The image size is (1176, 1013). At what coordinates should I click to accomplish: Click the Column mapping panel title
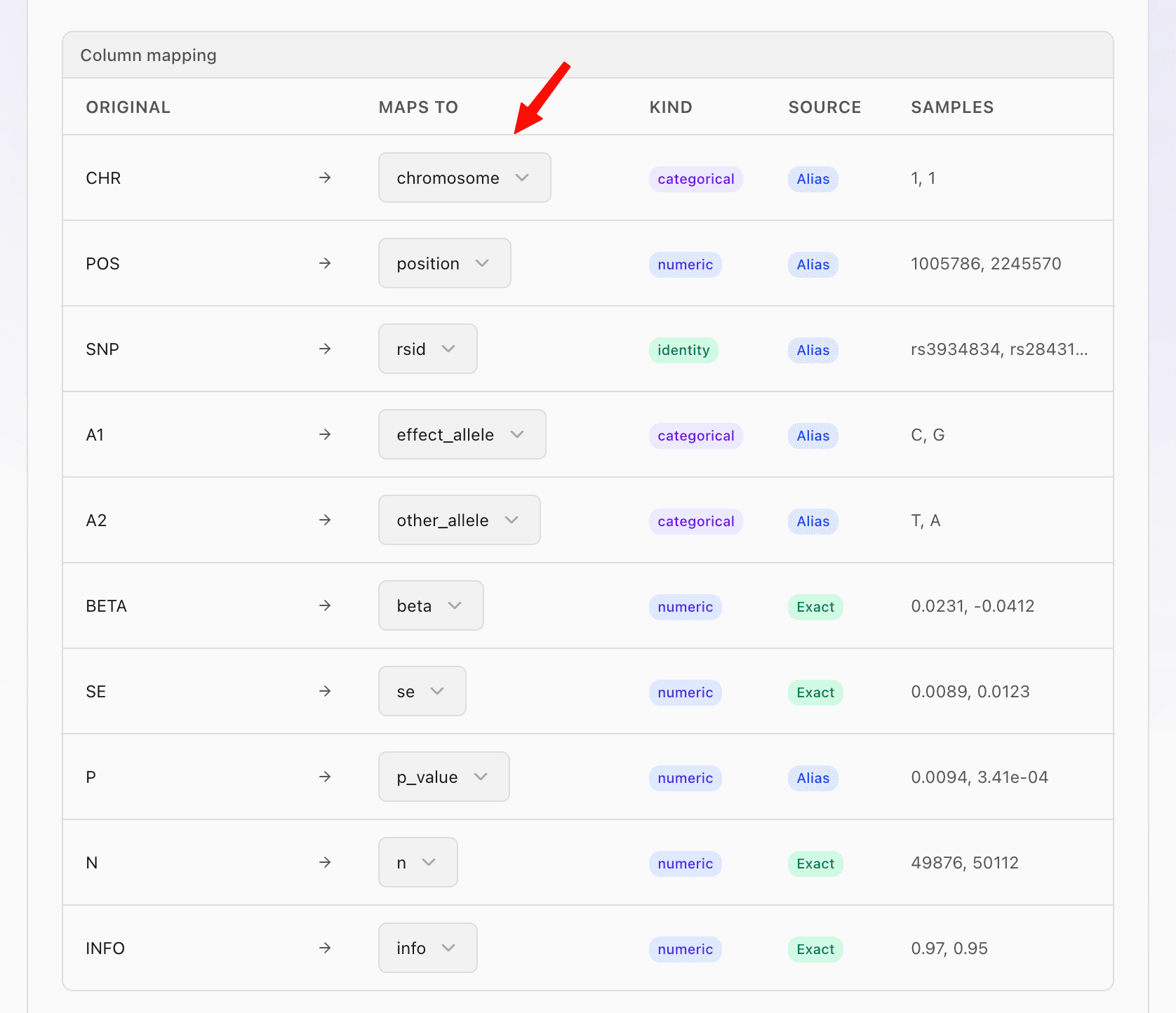click(x=148, y=55)
